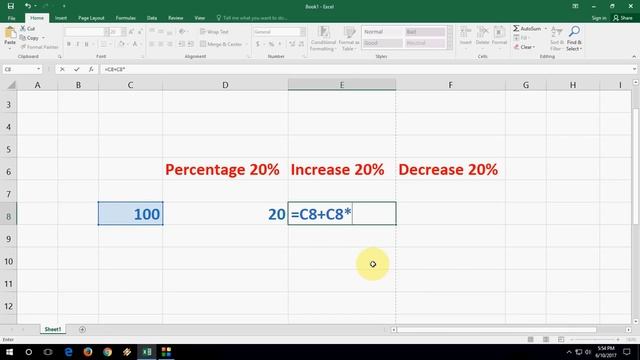This screenshot has height=360, width=640.
Task: Click cell C8 containing 100
Action: [130, 213]
